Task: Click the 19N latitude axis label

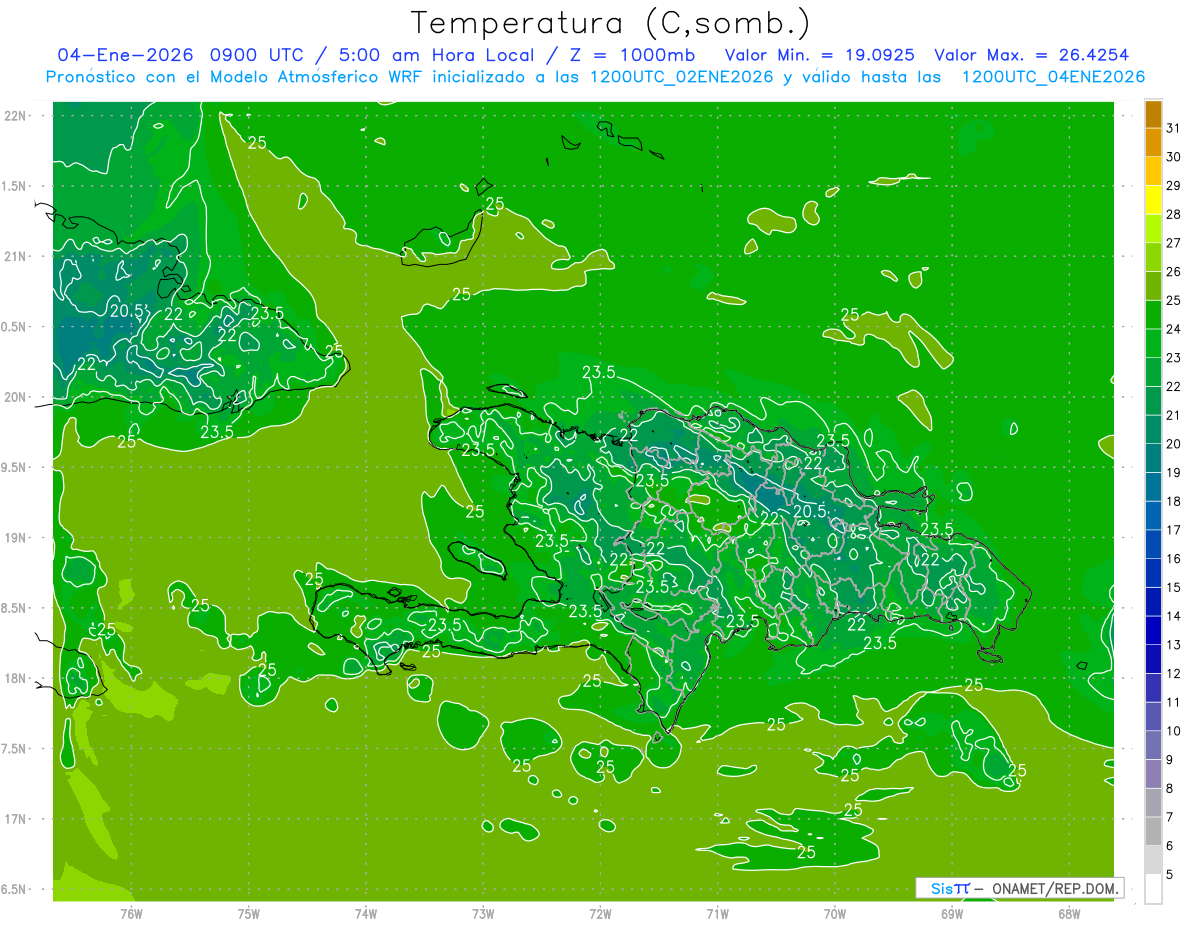Action: 16,537
